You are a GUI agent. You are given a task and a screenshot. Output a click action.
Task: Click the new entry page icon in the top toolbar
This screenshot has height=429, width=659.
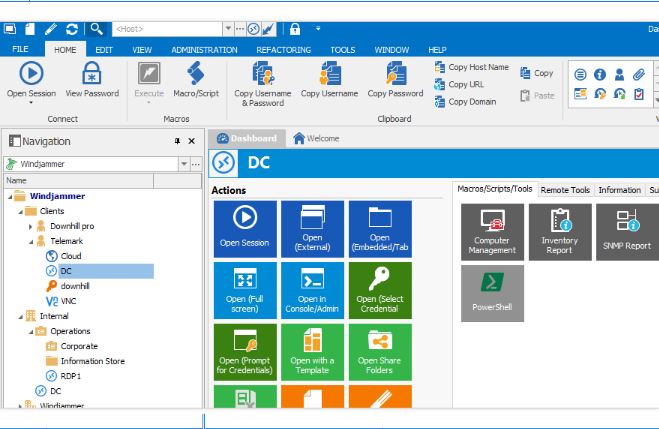tap(30, 29)
